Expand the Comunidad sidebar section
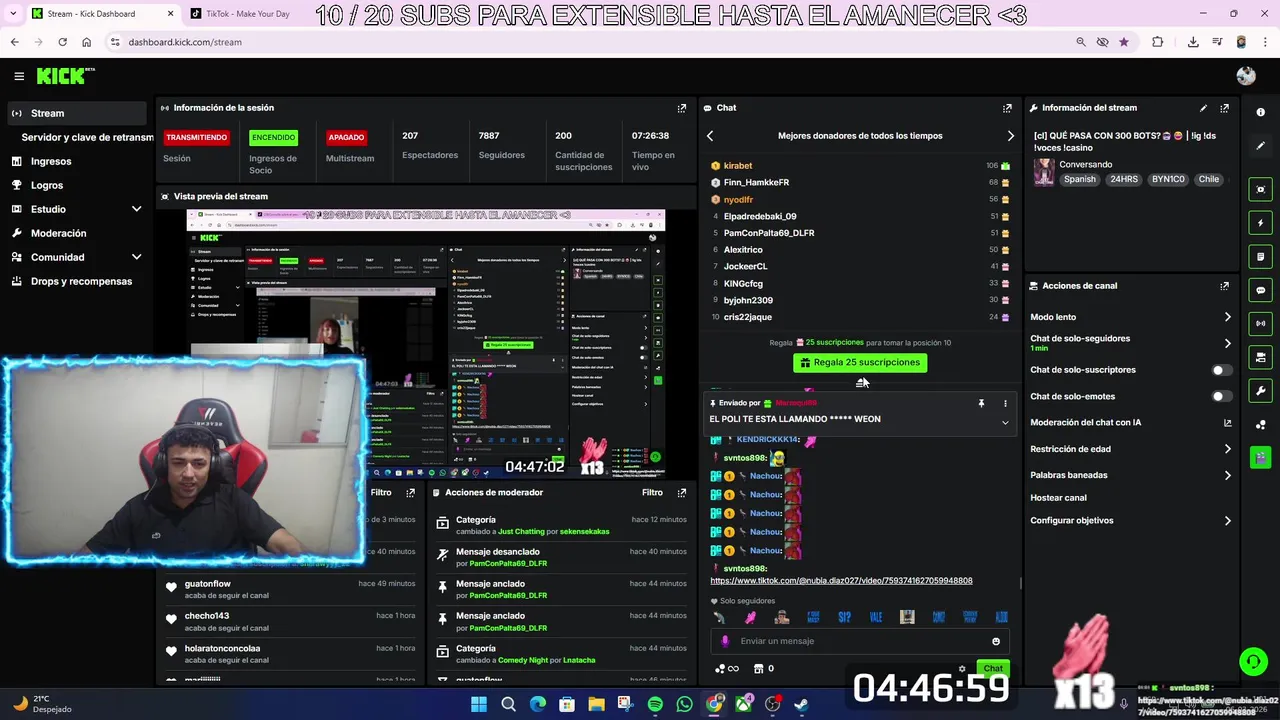The image size is (1280, 720). [x=136, y=257]
